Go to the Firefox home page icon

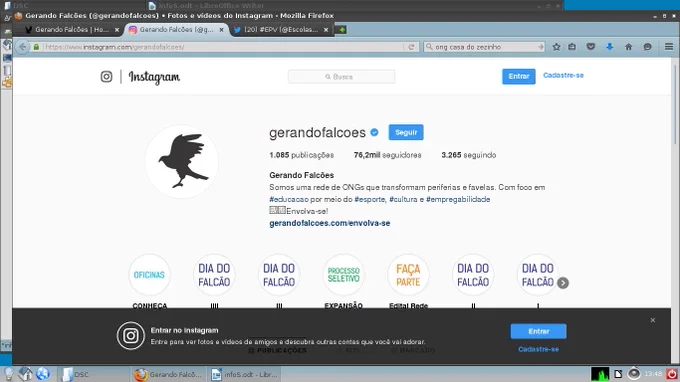(x=628, y=47)
